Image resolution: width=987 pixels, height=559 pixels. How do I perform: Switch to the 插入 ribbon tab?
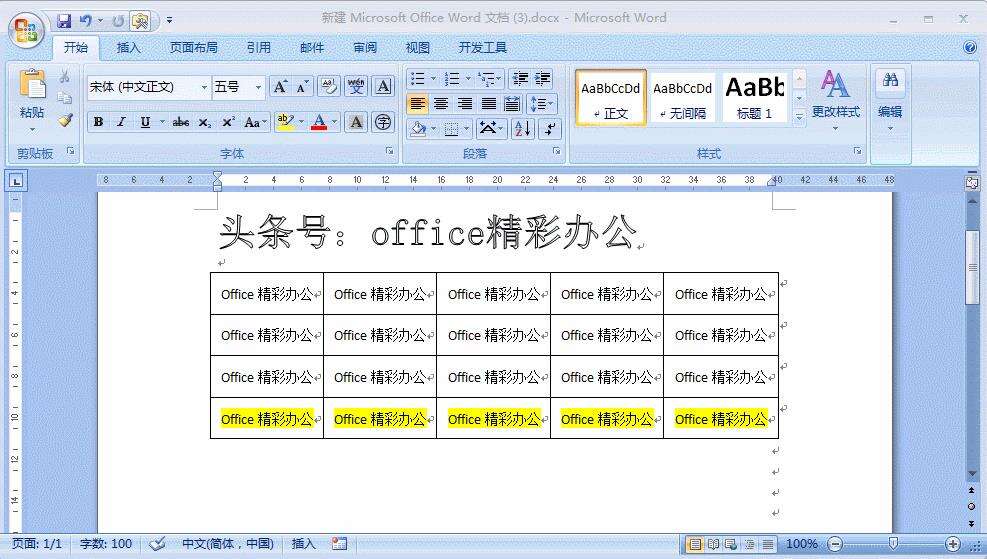[129, 47]
